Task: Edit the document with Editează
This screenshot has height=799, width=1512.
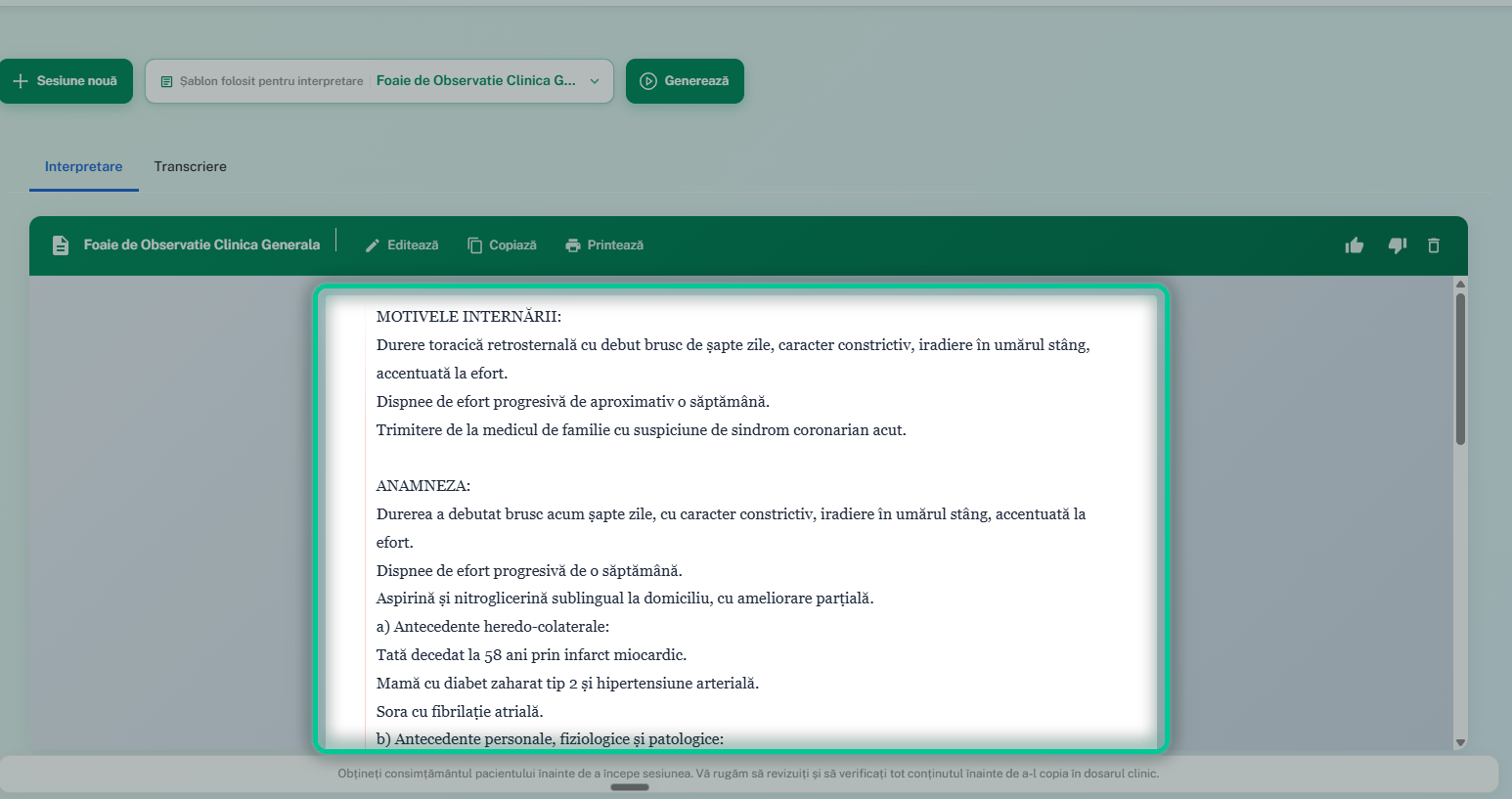Action: (x=402, y=245)
